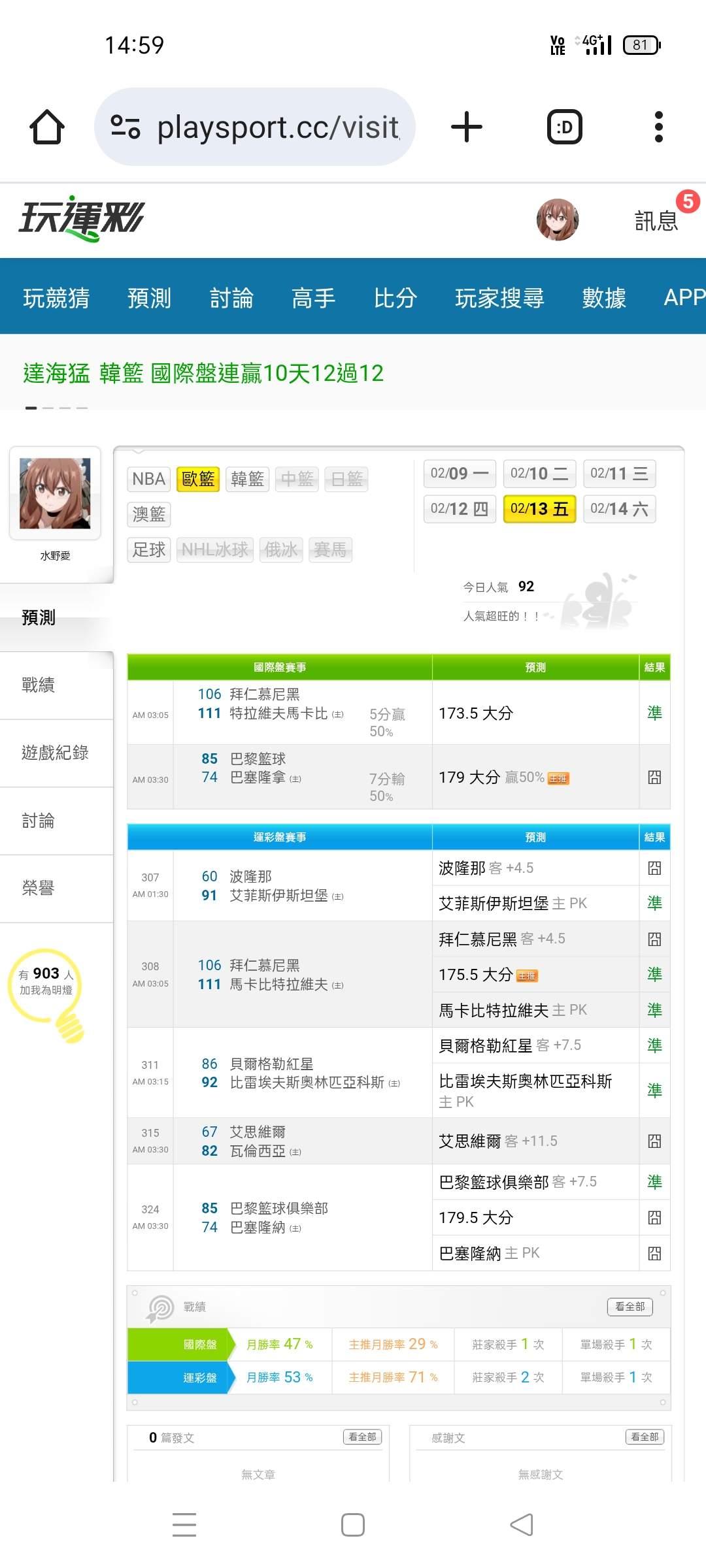The height and width of the screenshot is (1568, 706).
Task: Click the 玩運彩 site logo
Action: coord(81,218)
